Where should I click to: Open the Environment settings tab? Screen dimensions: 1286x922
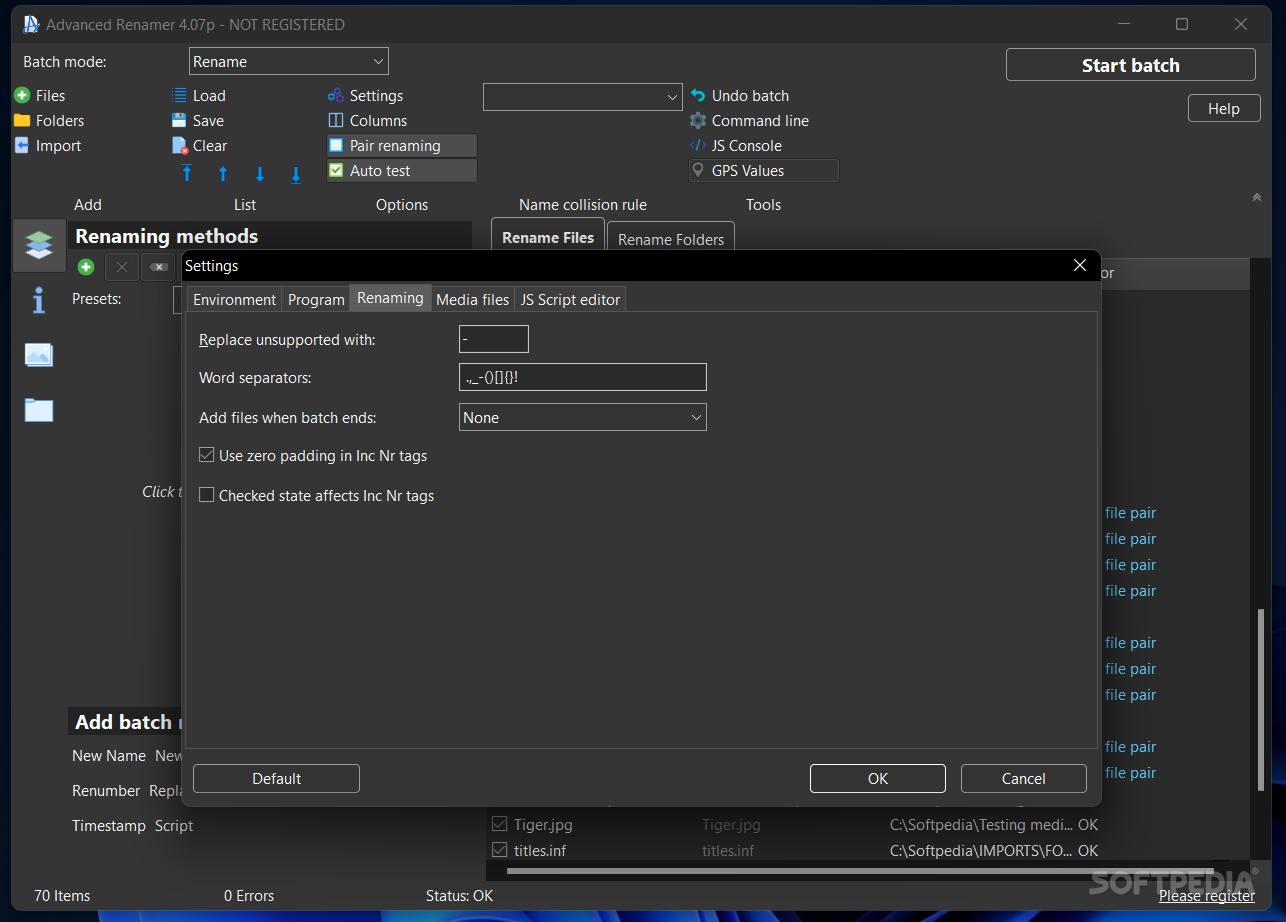coord(234,300)
